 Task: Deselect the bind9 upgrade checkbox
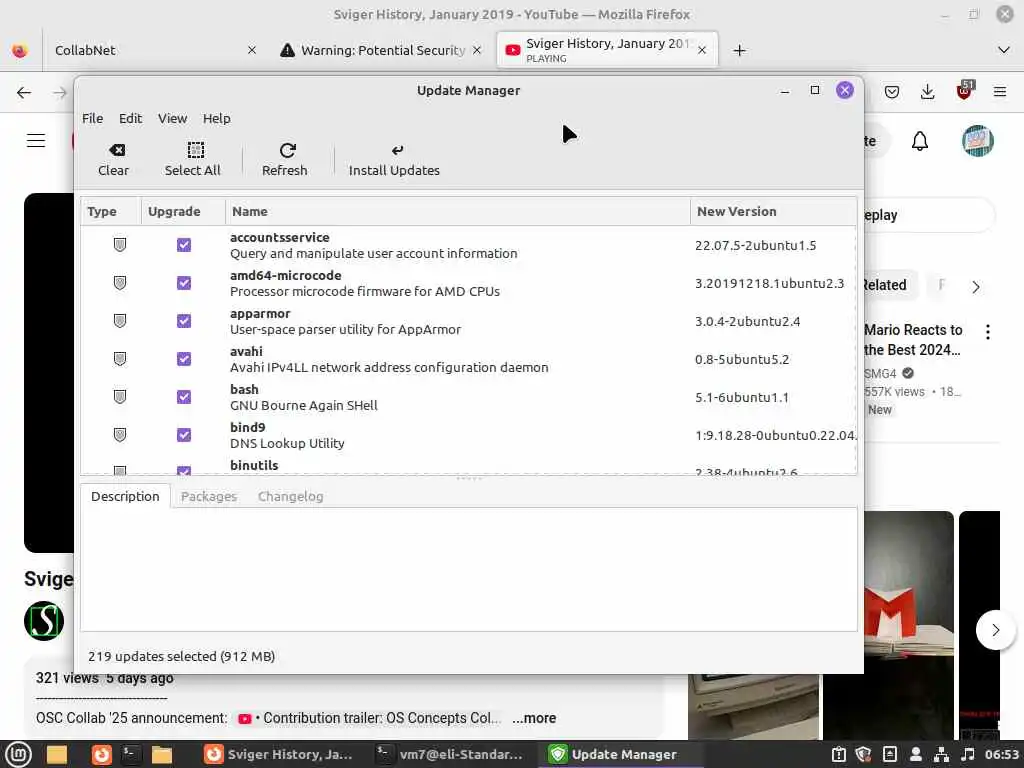coord(184,434)
